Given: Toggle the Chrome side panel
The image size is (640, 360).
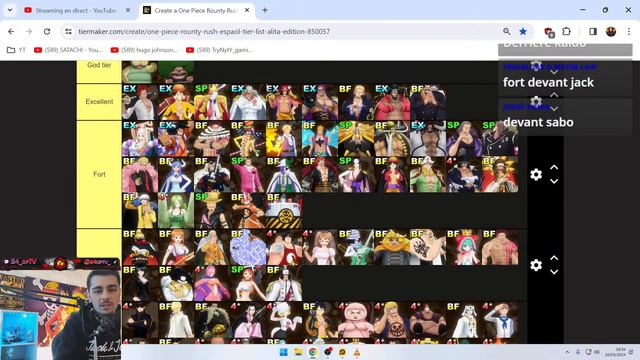Looking at the screenshot, I should 593,31.
